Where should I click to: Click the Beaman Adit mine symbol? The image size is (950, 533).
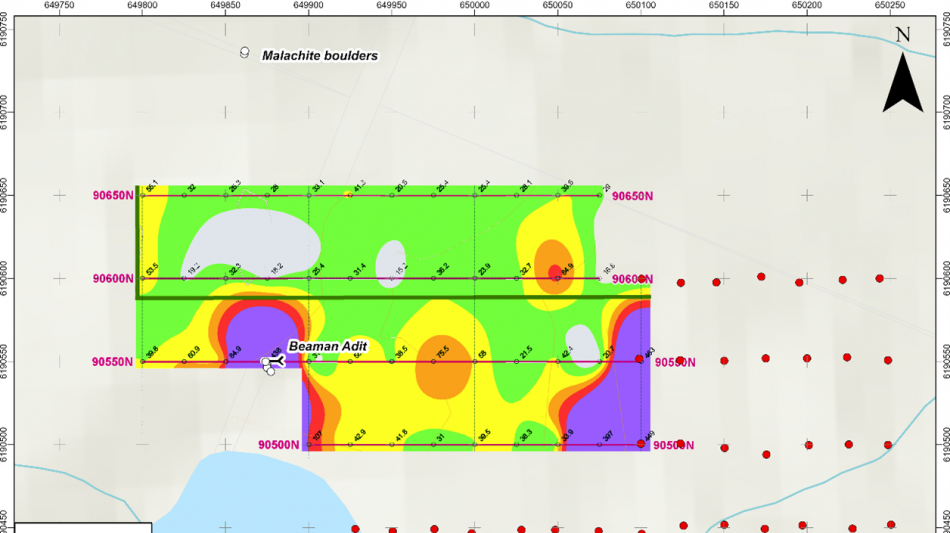pos(276,362)
